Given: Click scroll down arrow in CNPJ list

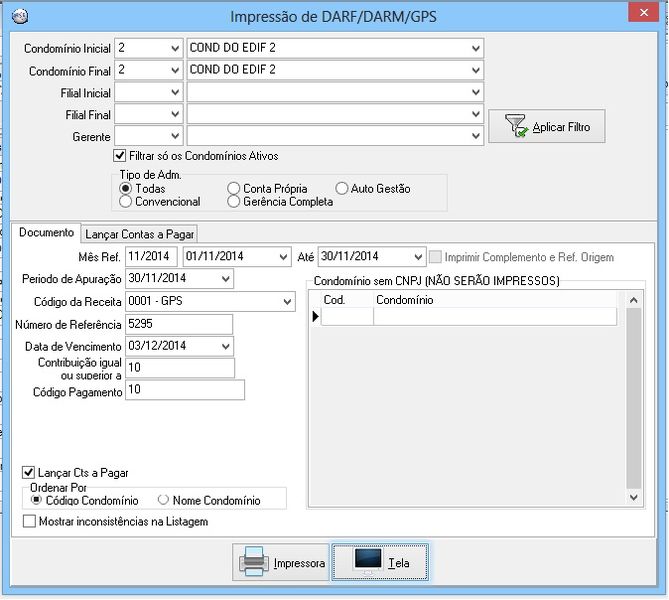Looking at the screenshot, I should click(x=634, y=497).
